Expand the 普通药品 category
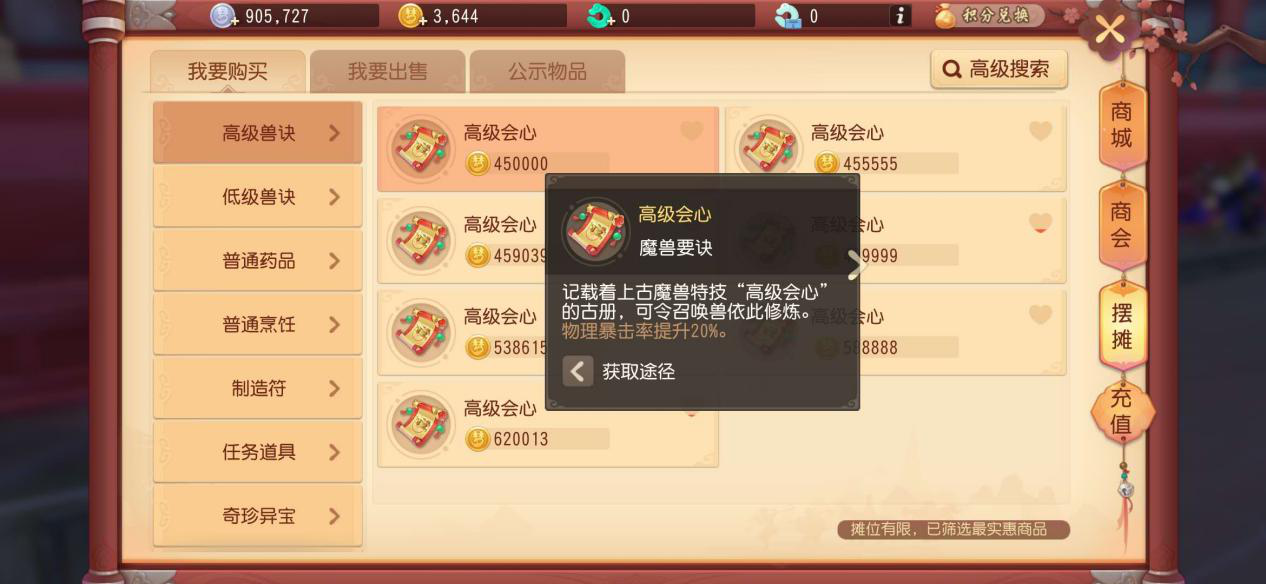Image resolution: width=1266 pixels, height=584 pixels. [258, 261]
